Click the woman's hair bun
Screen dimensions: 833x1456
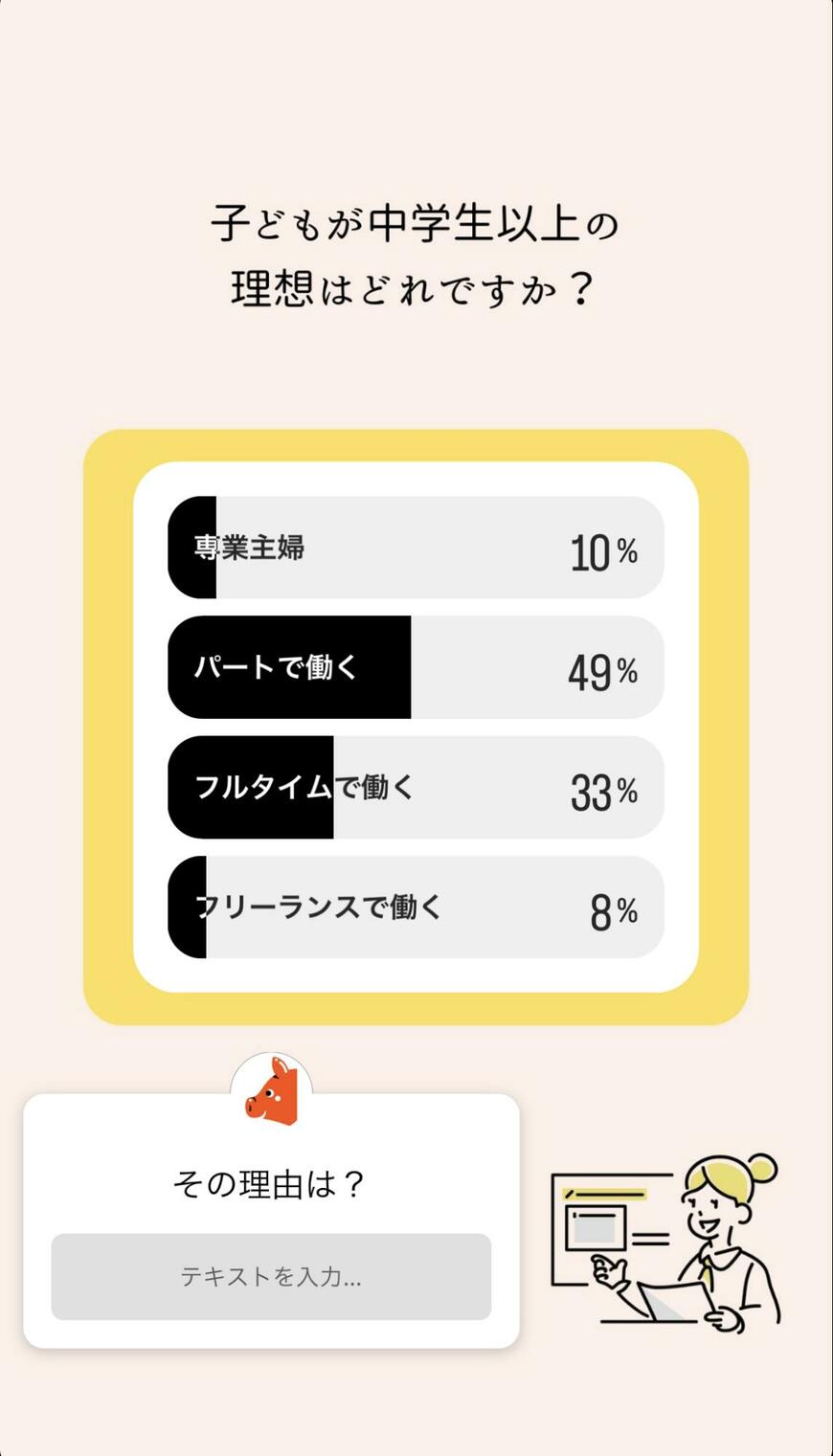763,1167
